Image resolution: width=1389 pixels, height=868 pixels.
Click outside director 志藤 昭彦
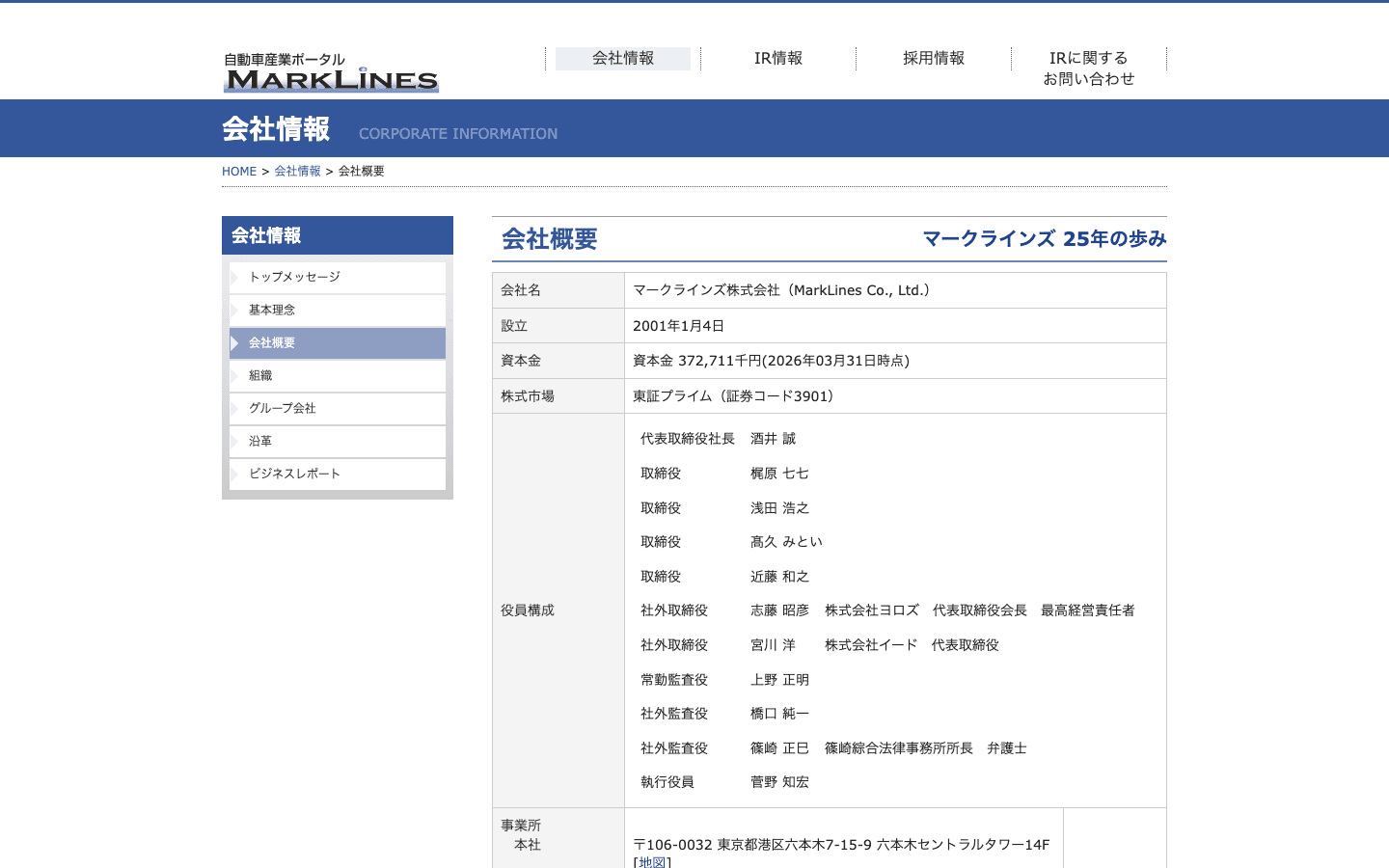pyautogui.click(x=779, y=610)
